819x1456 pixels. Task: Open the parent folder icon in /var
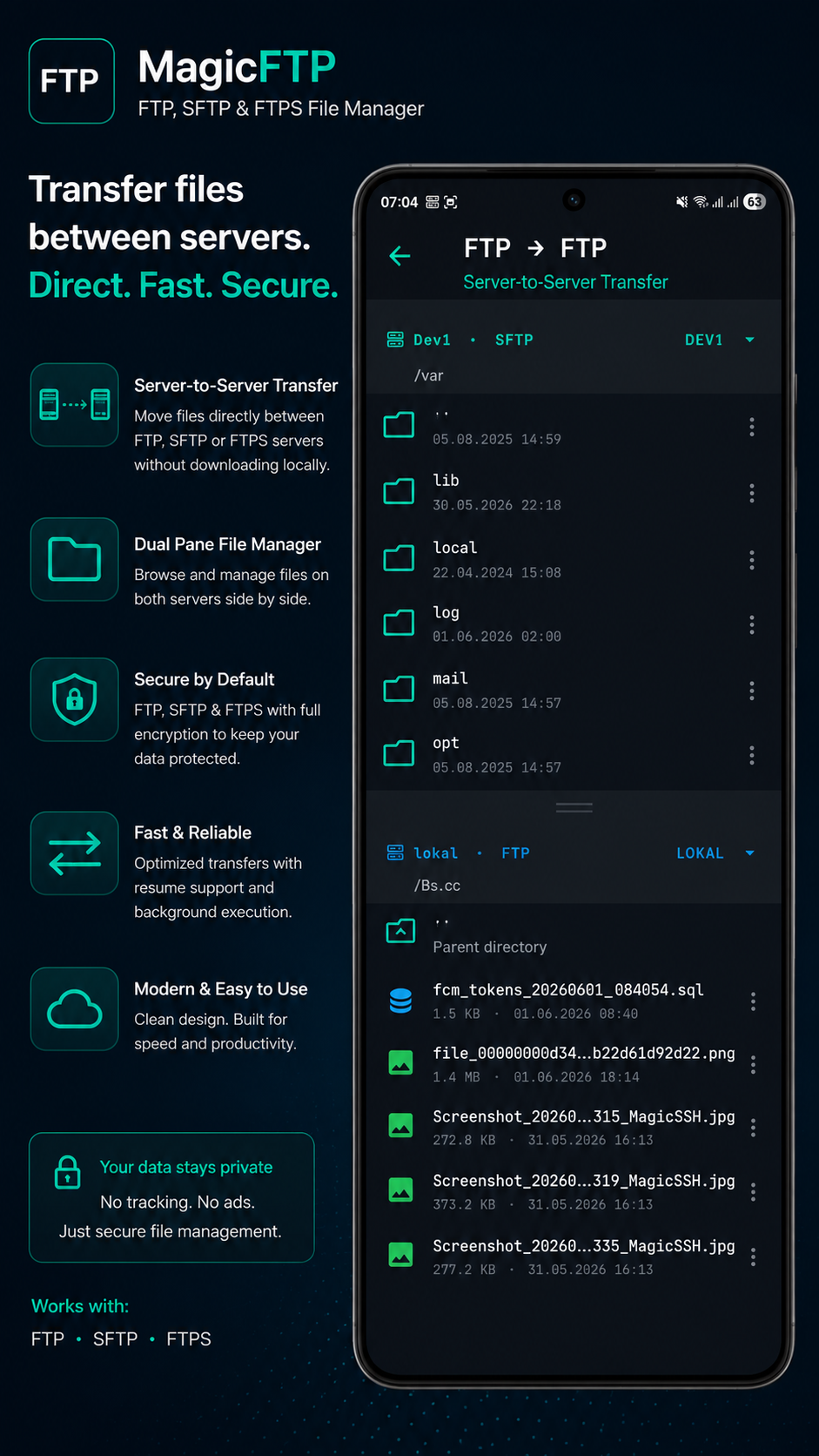tap(399, 426)
